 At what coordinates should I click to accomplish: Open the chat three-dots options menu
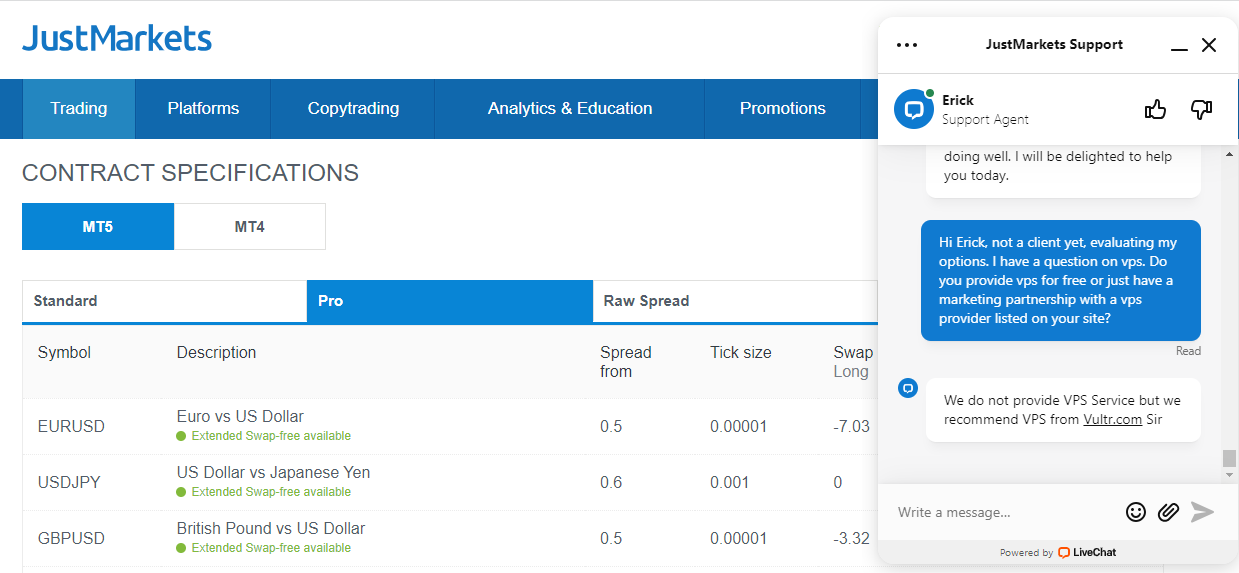(x=907, y=45)
